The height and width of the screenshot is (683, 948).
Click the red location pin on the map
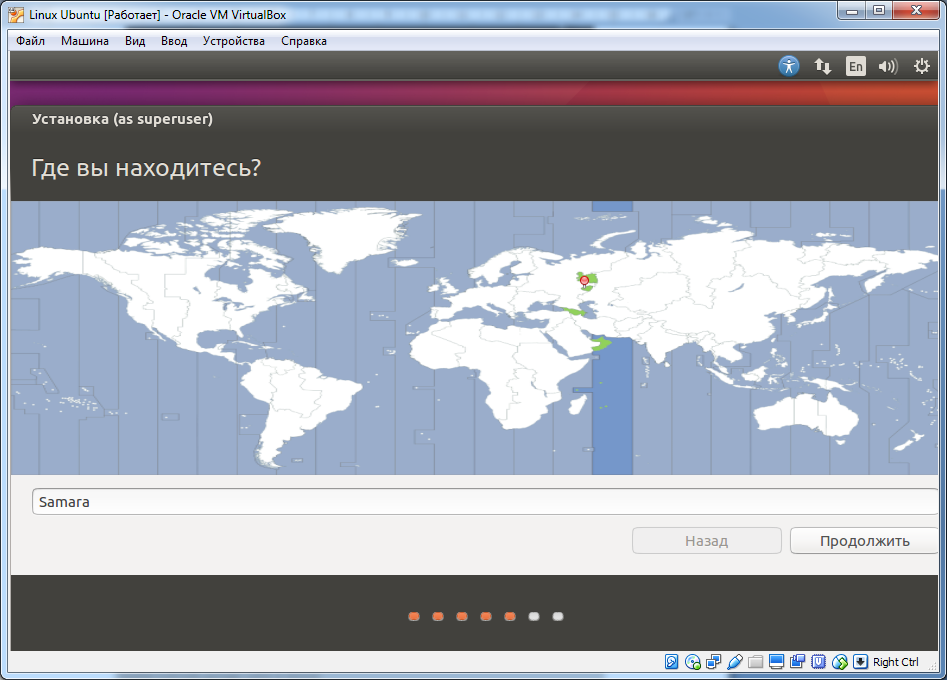[584, 281]
